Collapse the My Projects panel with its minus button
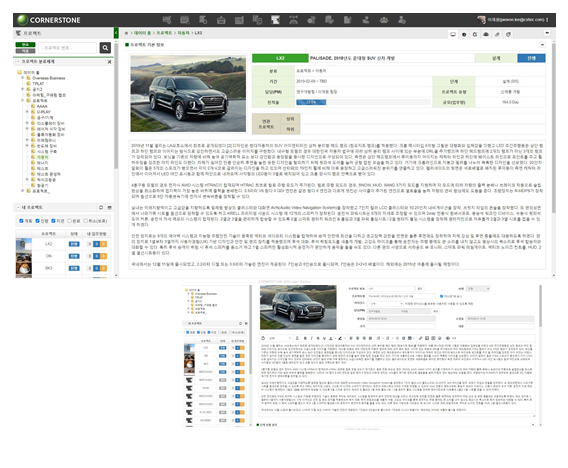 pyautogui.click(x=18, y=208)
